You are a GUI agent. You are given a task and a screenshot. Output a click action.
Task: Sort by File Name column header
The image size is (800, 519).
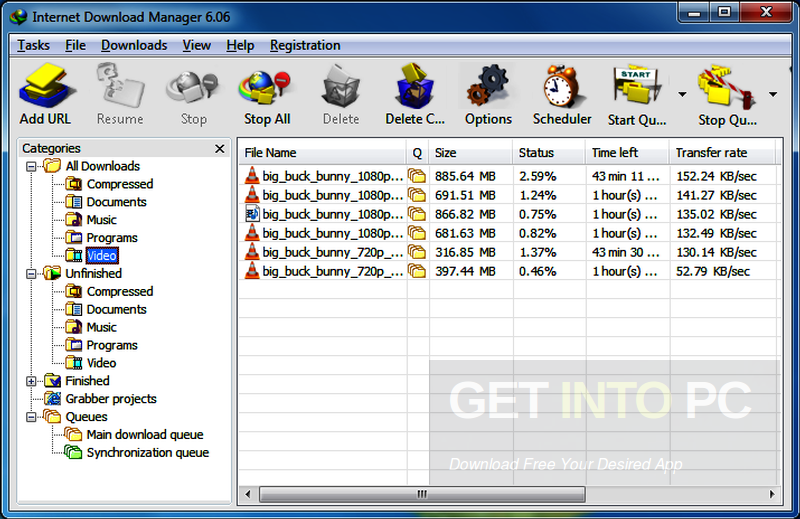coord(322,153)
